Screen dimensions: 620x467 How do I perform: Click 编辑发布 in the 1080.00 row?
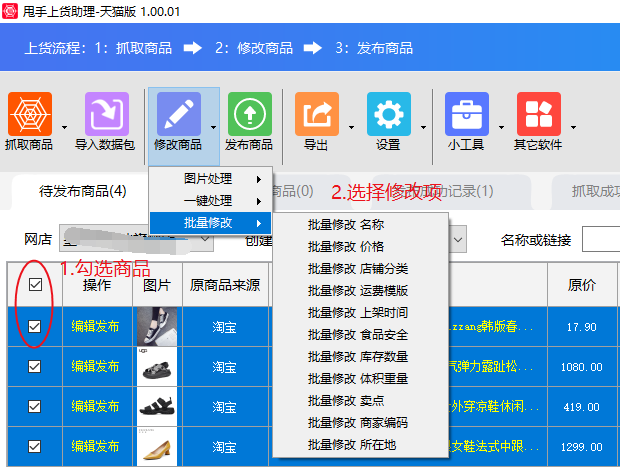coord(95,367)
